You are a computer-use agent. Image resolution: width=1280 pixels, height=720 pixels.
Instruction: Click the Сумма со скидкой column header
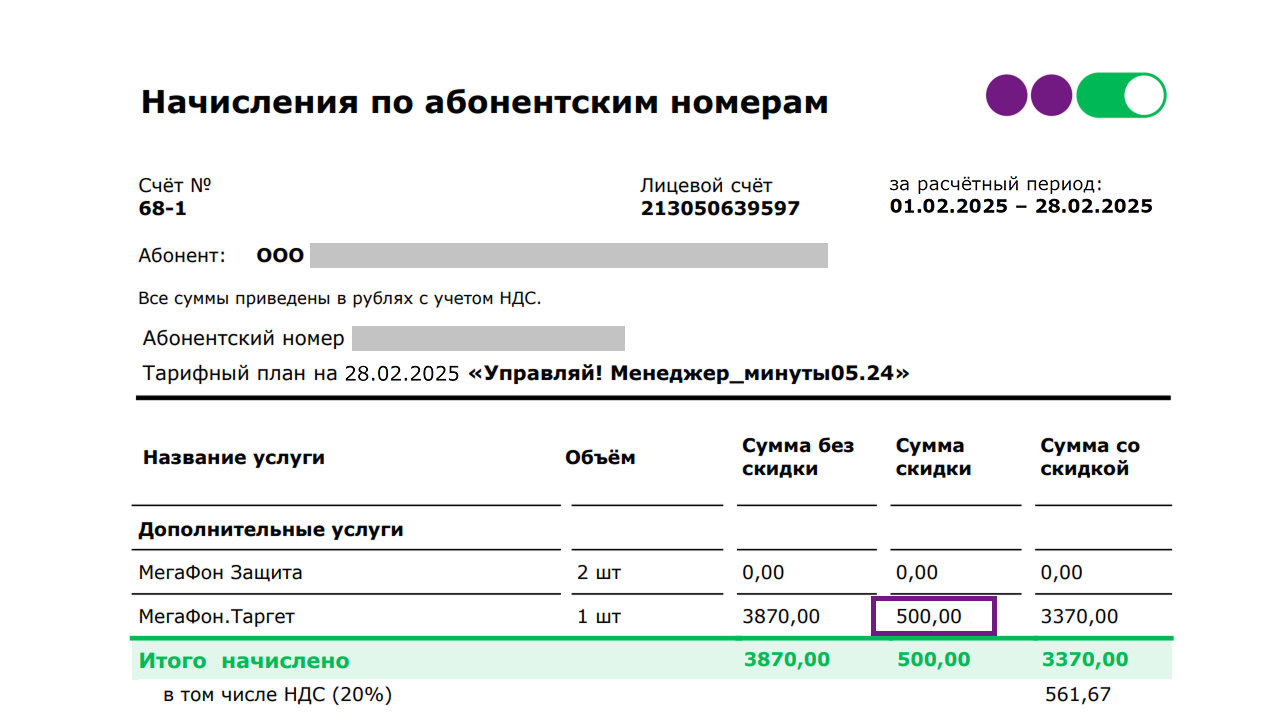pos(1090,457)
